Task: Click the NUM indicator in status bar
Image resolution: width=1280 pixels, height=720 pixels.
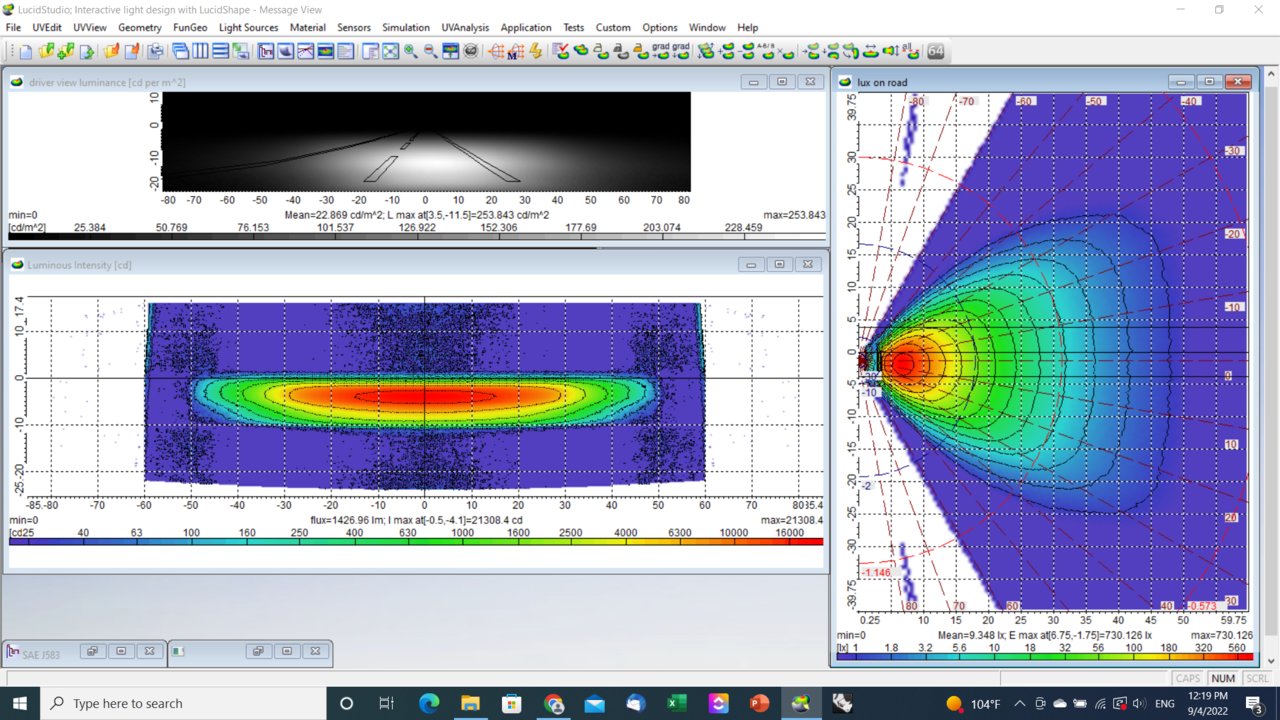Action: click(1223, 678)
